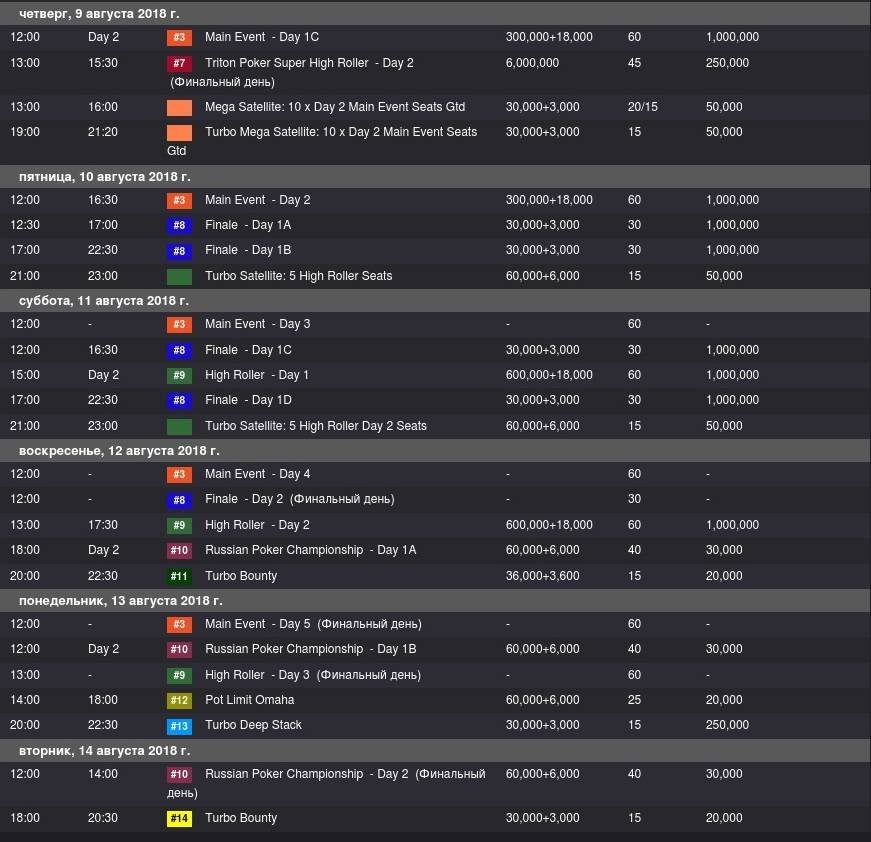This screenshot has width=871, height=842.
Task: Click the Main Event Day 5 final day row
Action: (312, 624)
